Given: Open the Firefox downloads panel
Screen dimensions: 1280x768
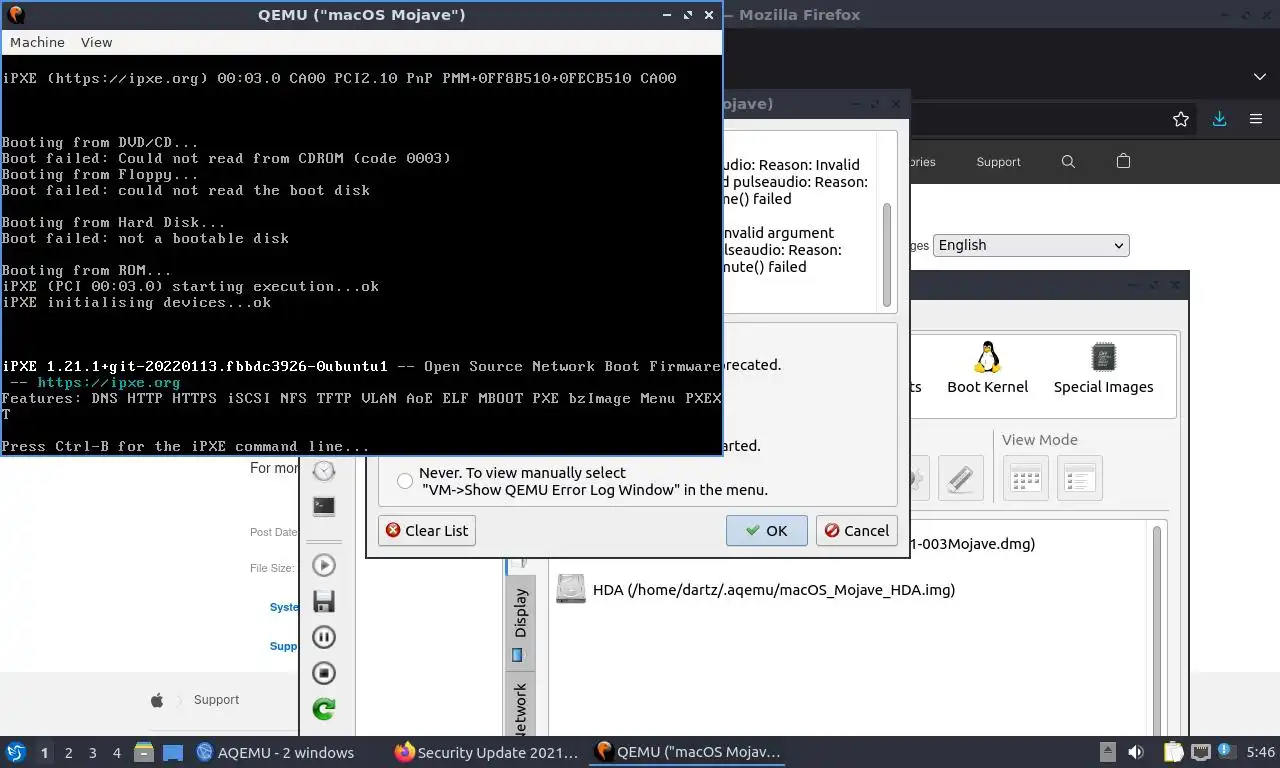Looking at the screenshot, I should tap(1219, 119).
